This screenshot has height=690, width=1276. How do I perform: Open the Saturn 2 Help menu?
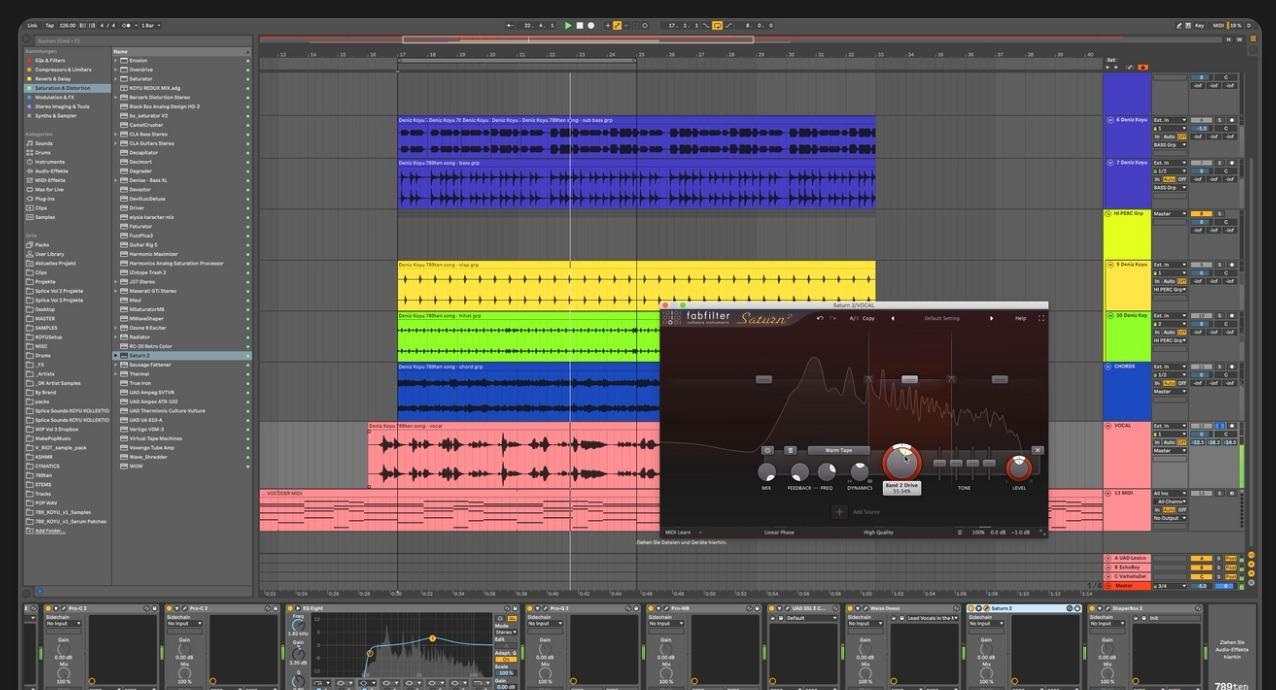[1020, 318]
